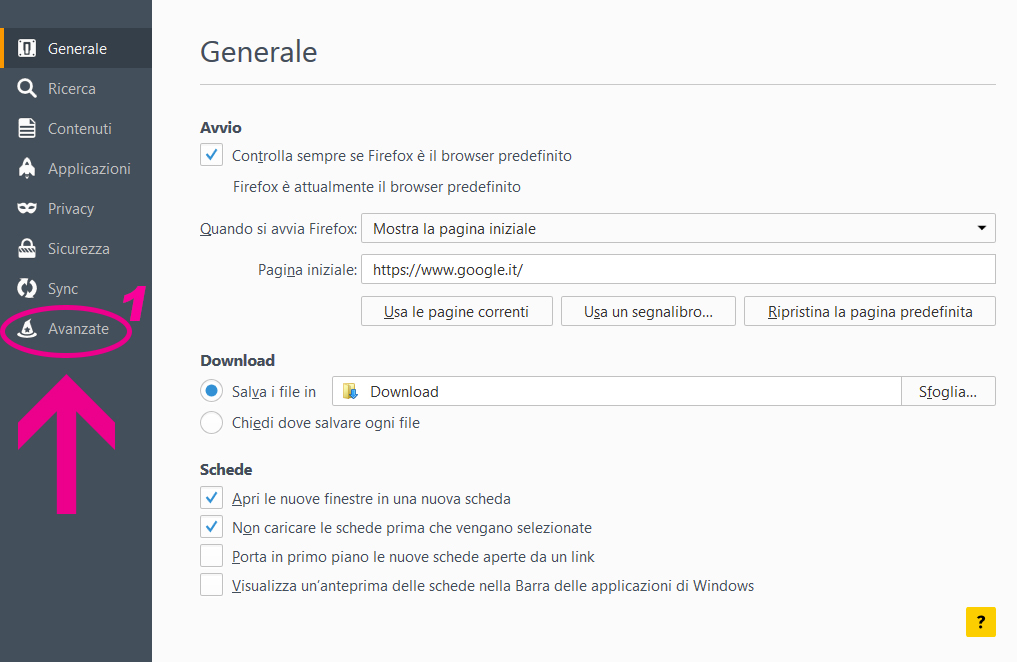Open the 'Quando si avvia Firefox' dropdown
The height and width of the screenshot is (662, 1017).
[x=678, y=228]
